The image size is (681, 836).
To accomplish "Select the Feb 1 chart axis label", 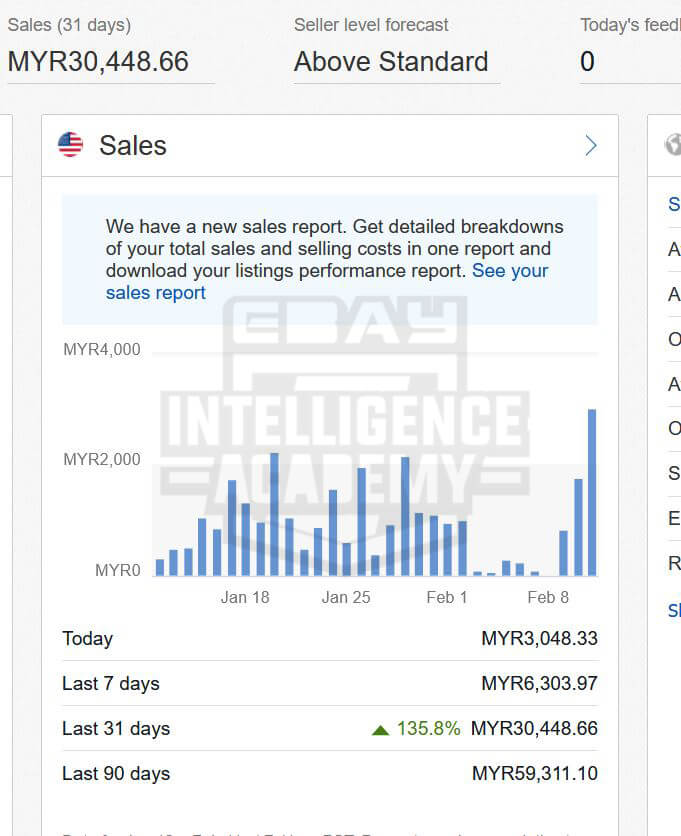I will click(x=446, y=598).
